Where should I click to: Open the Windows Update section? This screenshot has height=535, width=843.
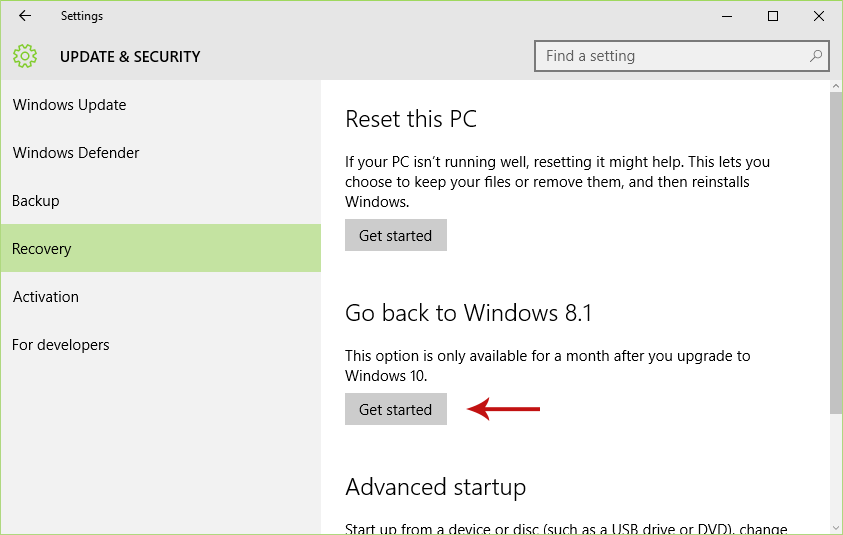tap(161, 104)
